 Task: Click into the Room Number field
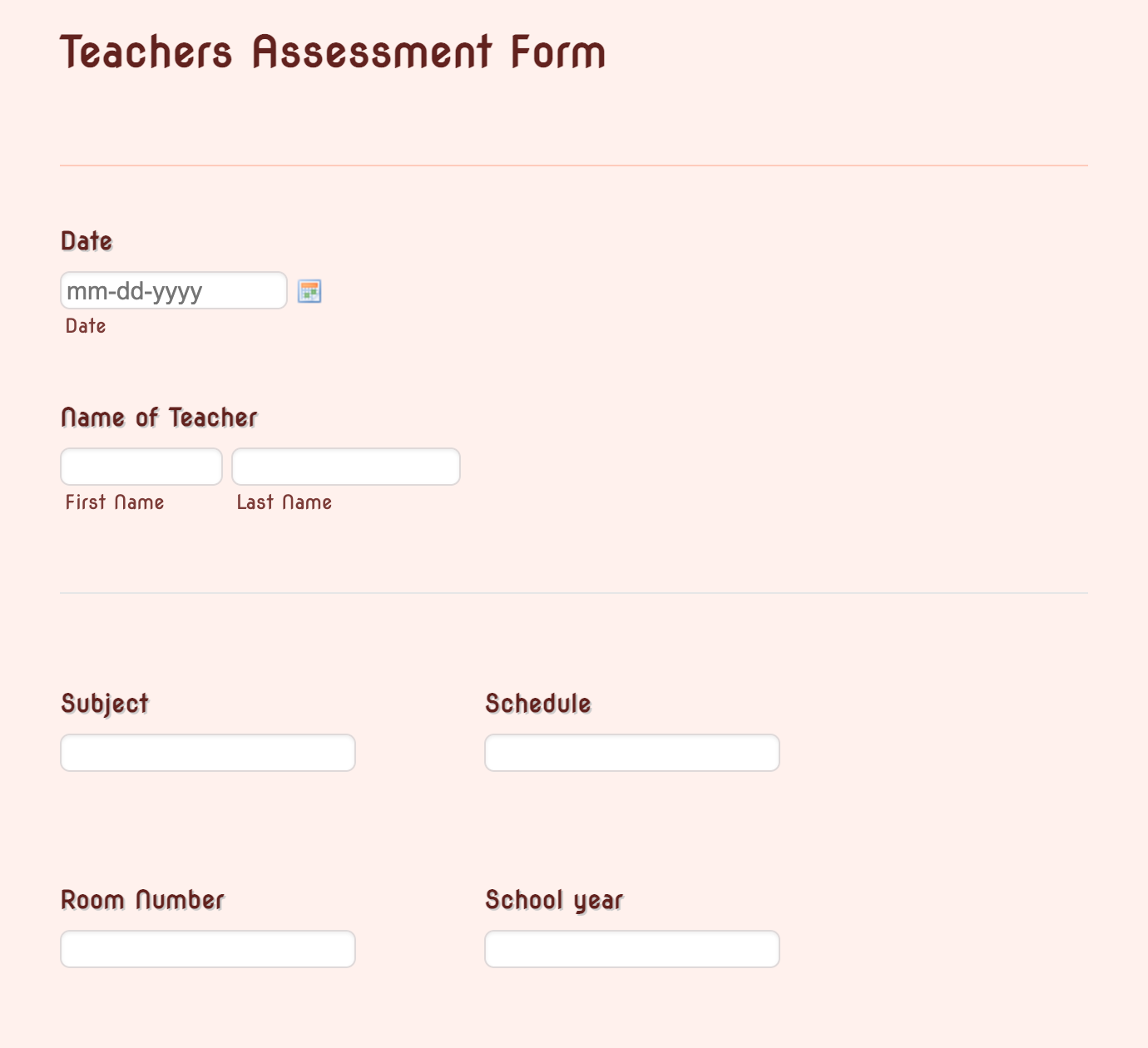pyautogui.click(x=207, y=948)
